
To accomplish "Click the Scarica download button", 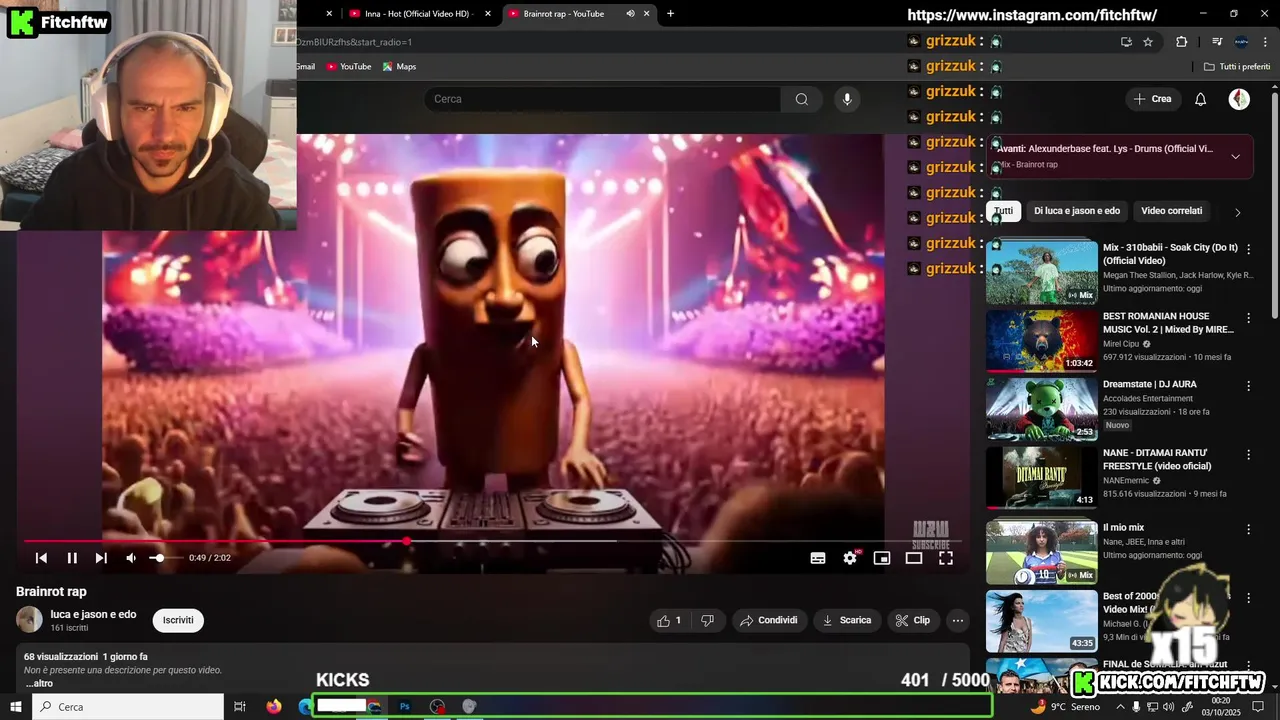I will click(846, 621).
